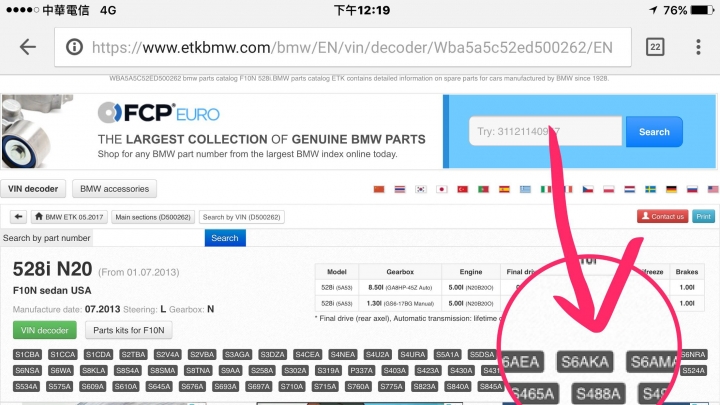Select option code S775A
The width and height of the screenshot is (720, 405).
coord(391,387)
